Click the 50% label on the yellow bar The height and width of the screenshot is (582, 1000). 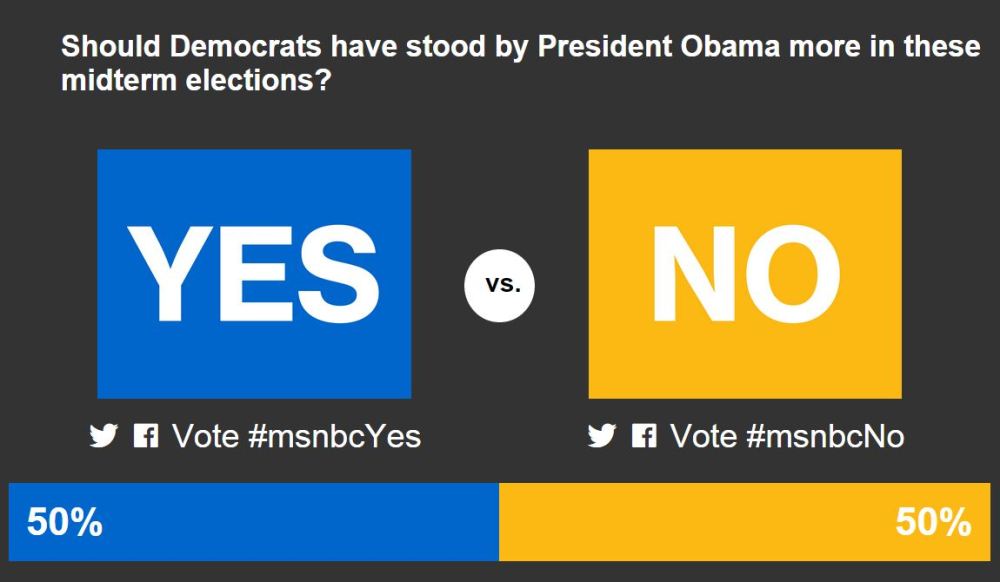[933, 522]
